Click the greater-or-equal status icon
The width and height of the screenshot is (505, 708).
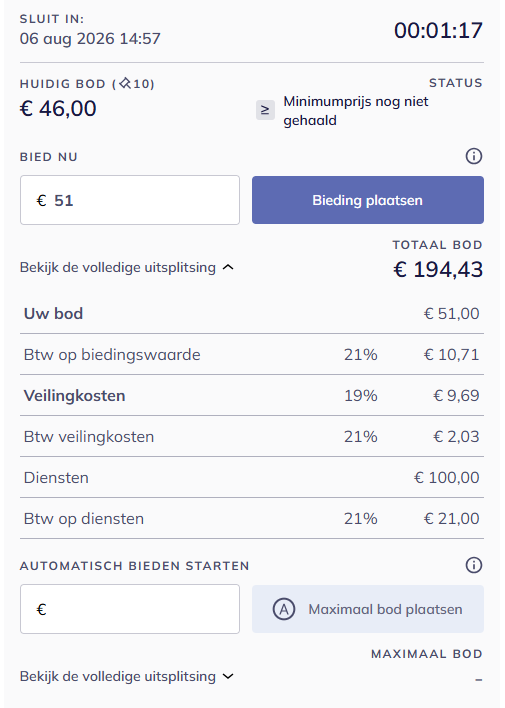(265, 110)
